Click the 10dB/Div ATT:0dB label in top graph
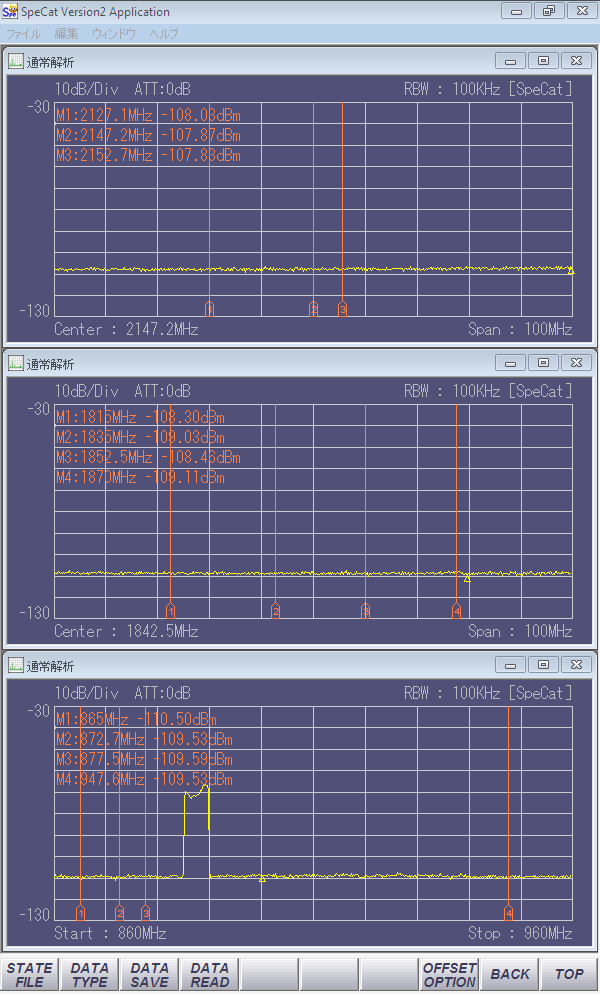 tap(122, 89)
